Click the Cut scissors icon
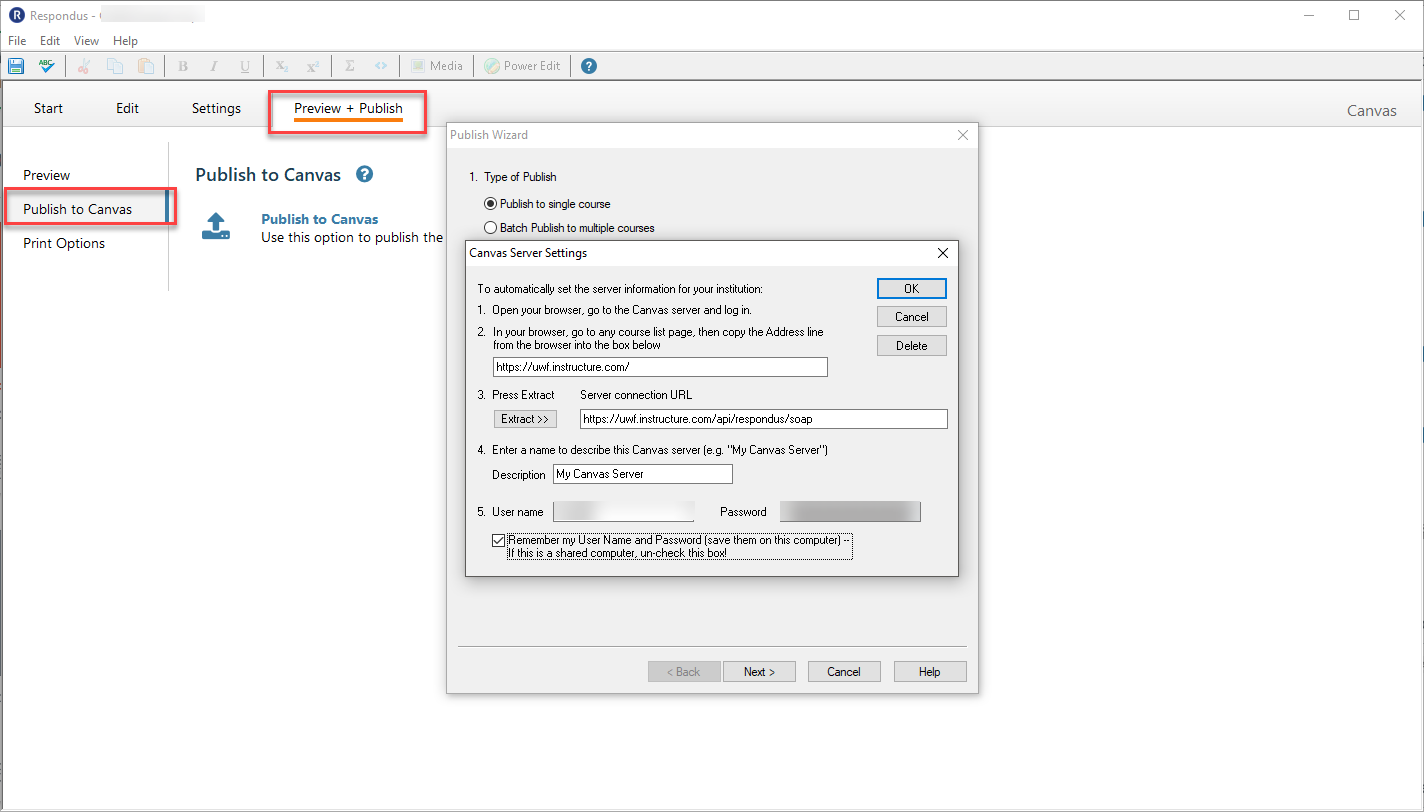 [x=84, y=66]
